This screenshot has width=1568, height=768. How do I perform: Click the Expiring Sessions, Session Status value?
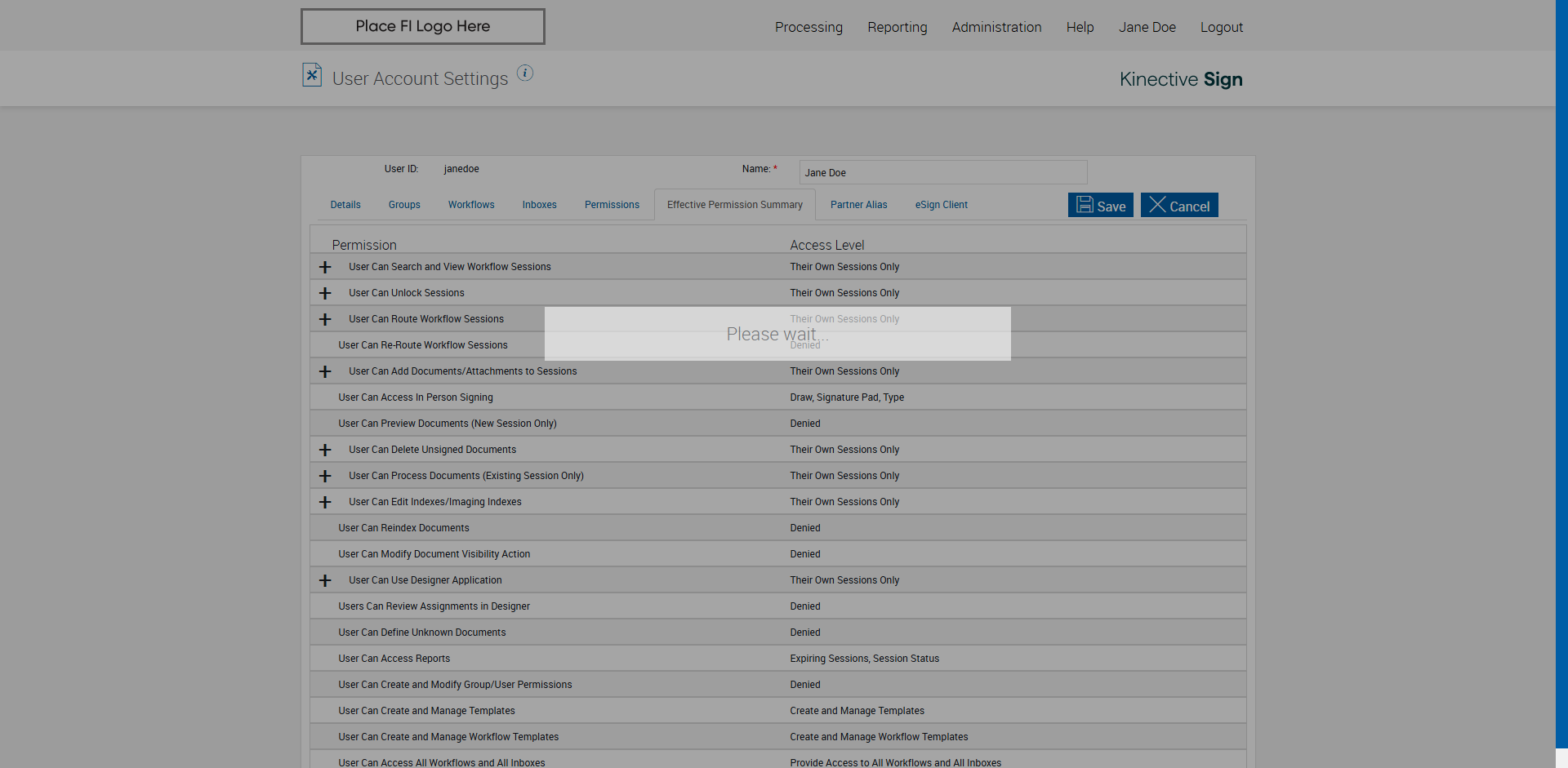tap(864, 659)
